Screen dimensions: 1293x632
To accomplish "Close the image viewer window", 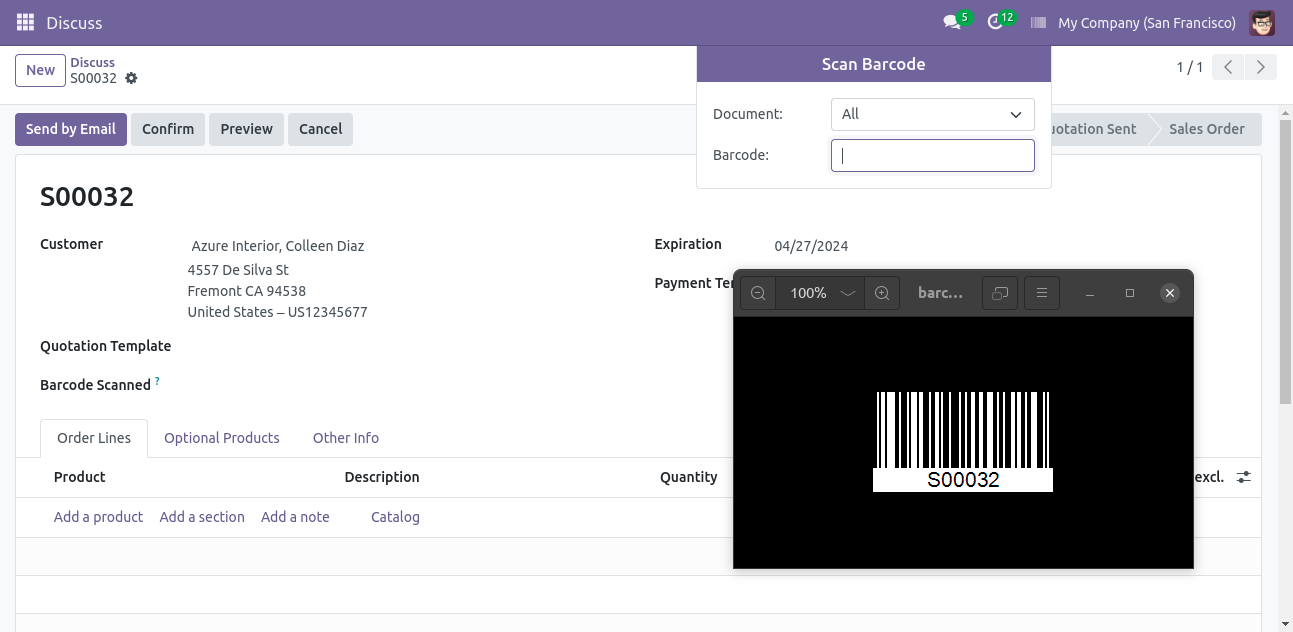I will tap(1170, 293).
